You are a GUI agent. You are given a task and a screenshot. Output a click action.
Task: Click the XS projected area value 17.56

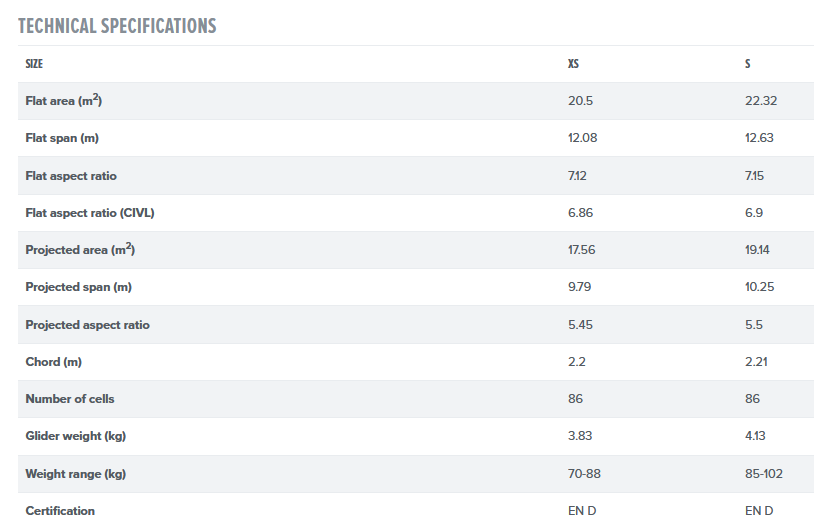tap(582, 250)
